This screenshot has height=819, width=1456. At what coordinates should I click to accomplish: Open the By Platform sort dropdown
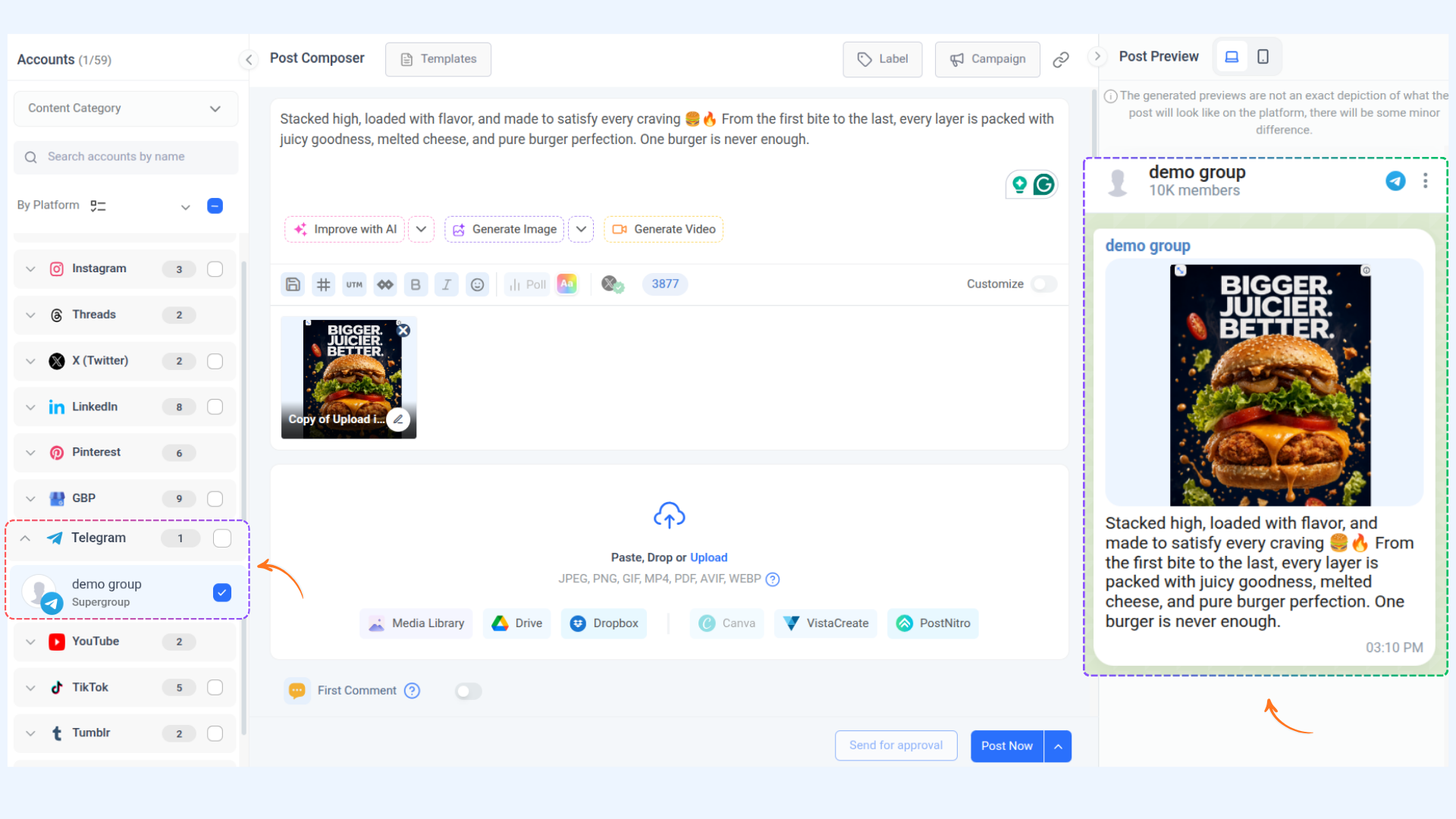pyautogui.click(x=185, y=207)
